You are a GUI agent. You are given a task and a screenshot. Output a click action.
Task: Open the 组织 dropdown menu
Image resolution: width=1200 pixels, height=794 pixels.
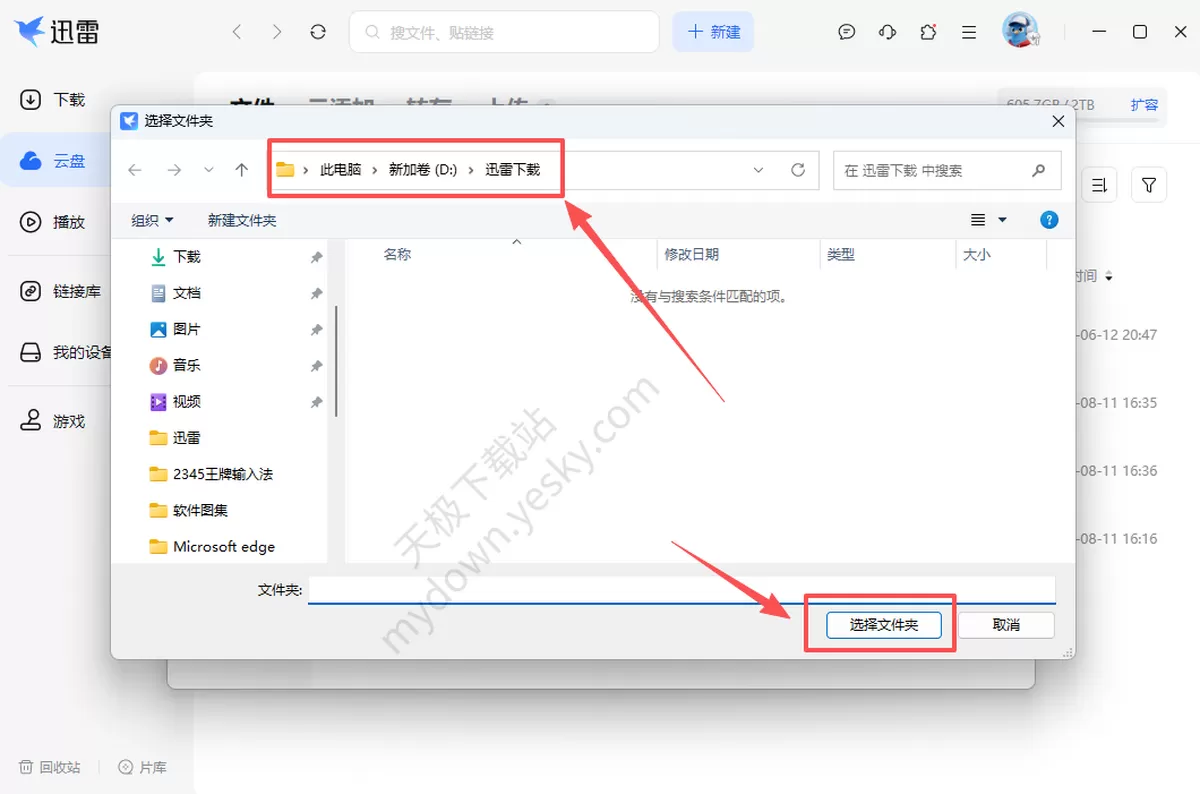152,220
